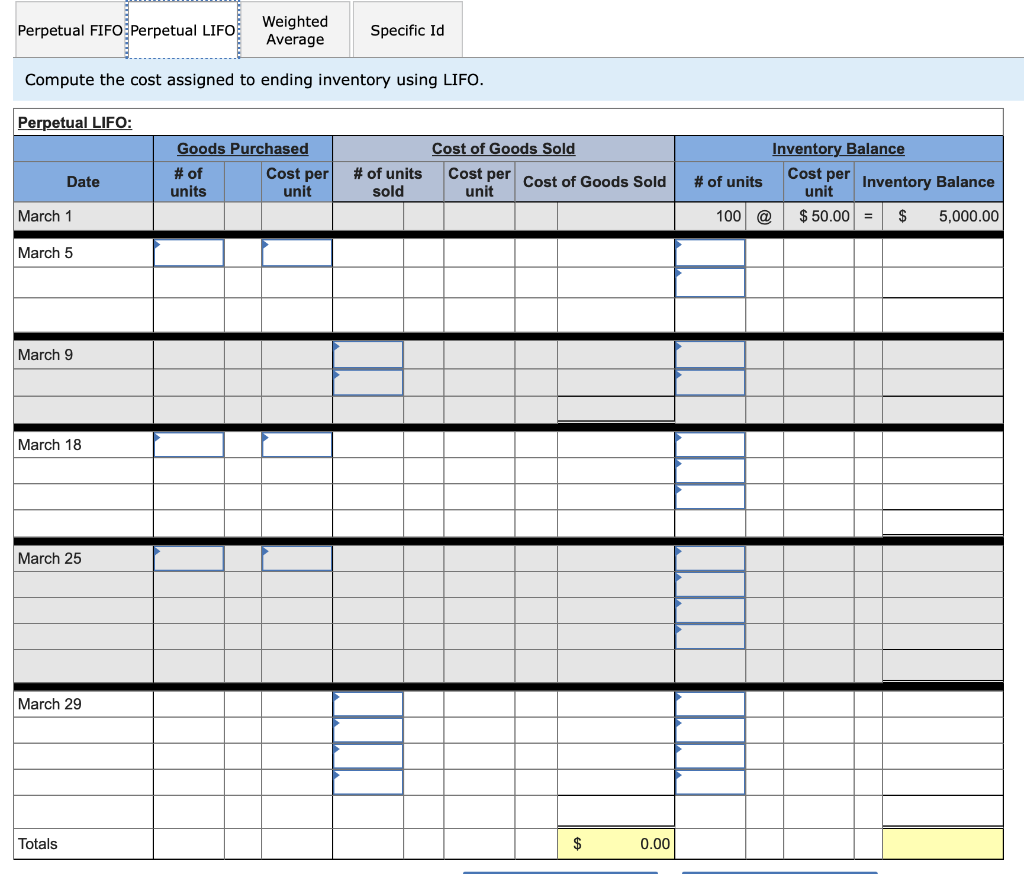
Task: Click the 'Date' column header
Action: pyautogui.click(x=84, y=182)
